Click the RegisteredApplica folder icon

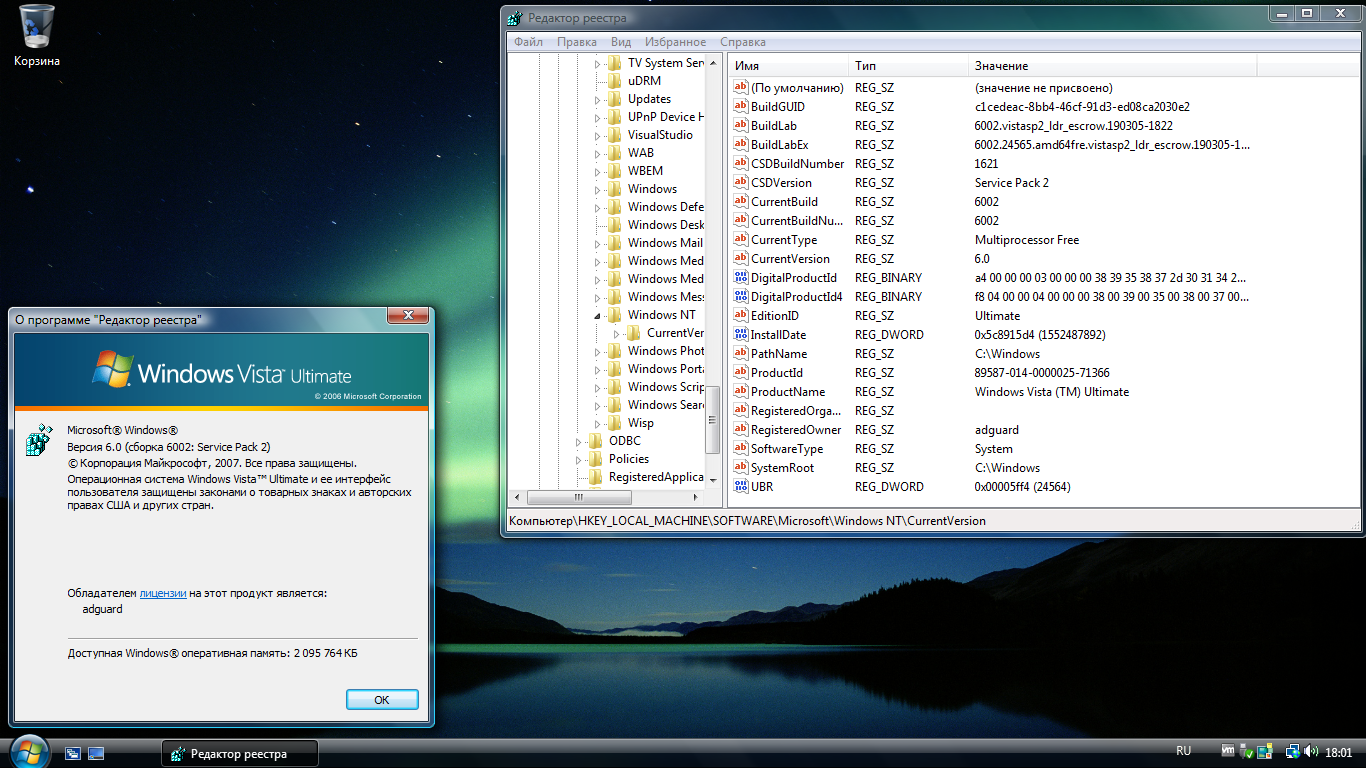click(x=595, y=477)
